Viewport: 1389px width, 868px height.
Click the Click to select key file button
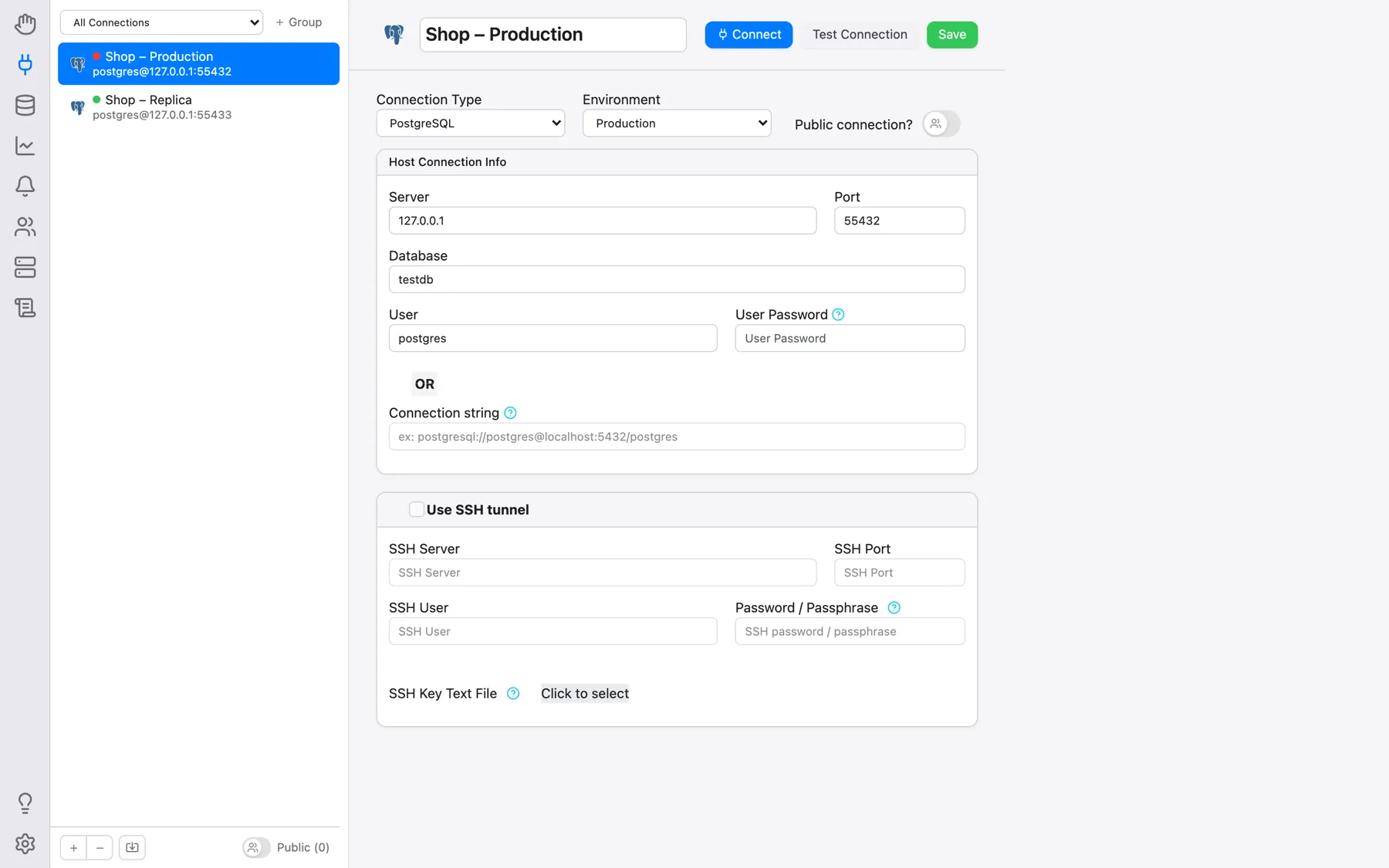coord(585,694)
